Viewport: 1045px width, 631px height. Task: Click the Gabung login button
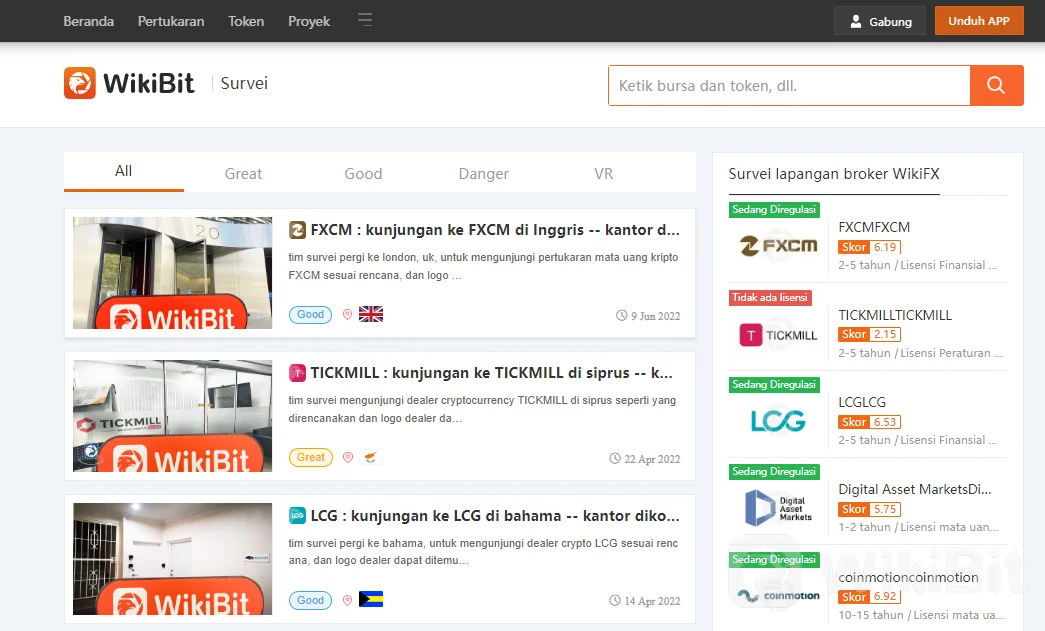click(880, 21)
